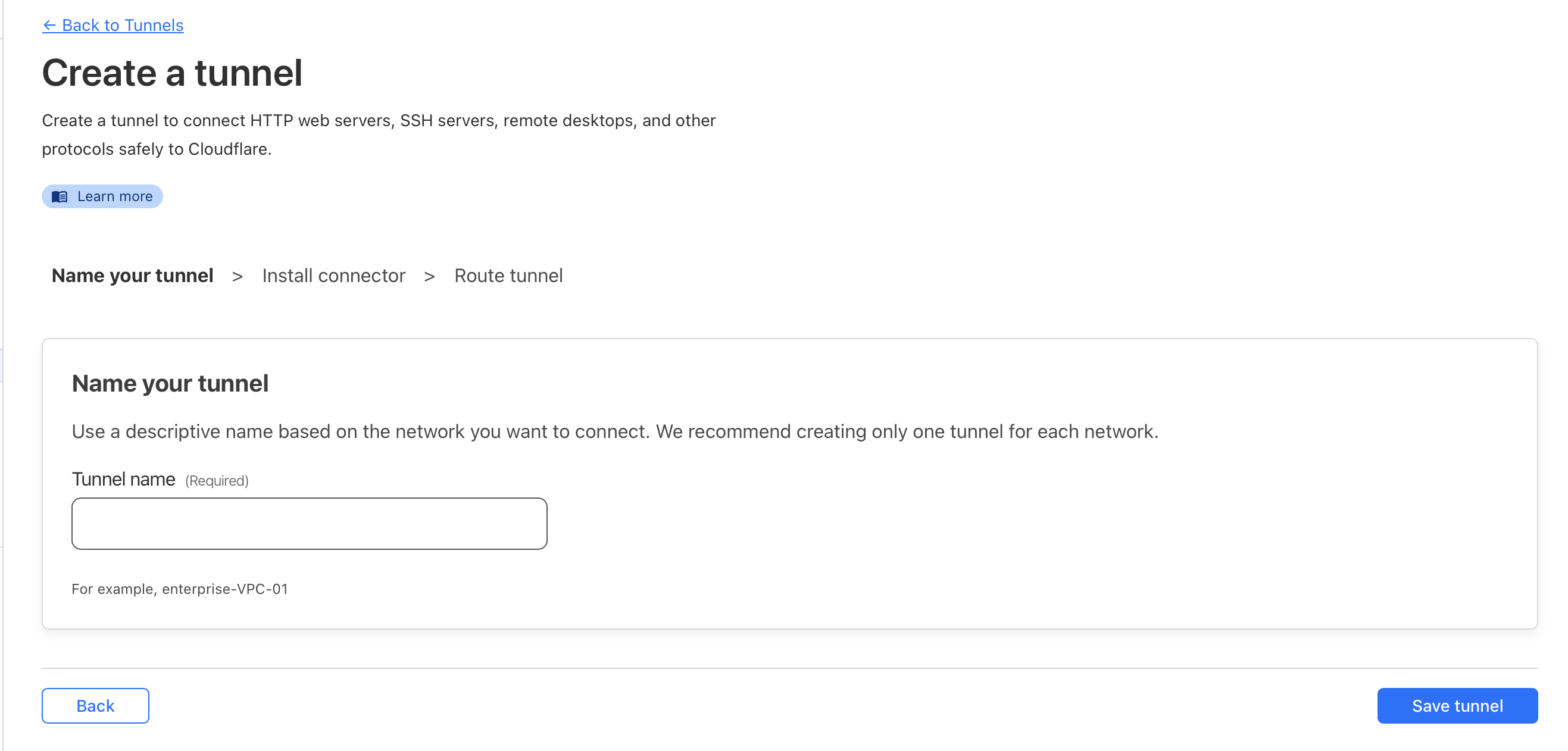Click the divider line above Save tunnel

click(789, 668)
